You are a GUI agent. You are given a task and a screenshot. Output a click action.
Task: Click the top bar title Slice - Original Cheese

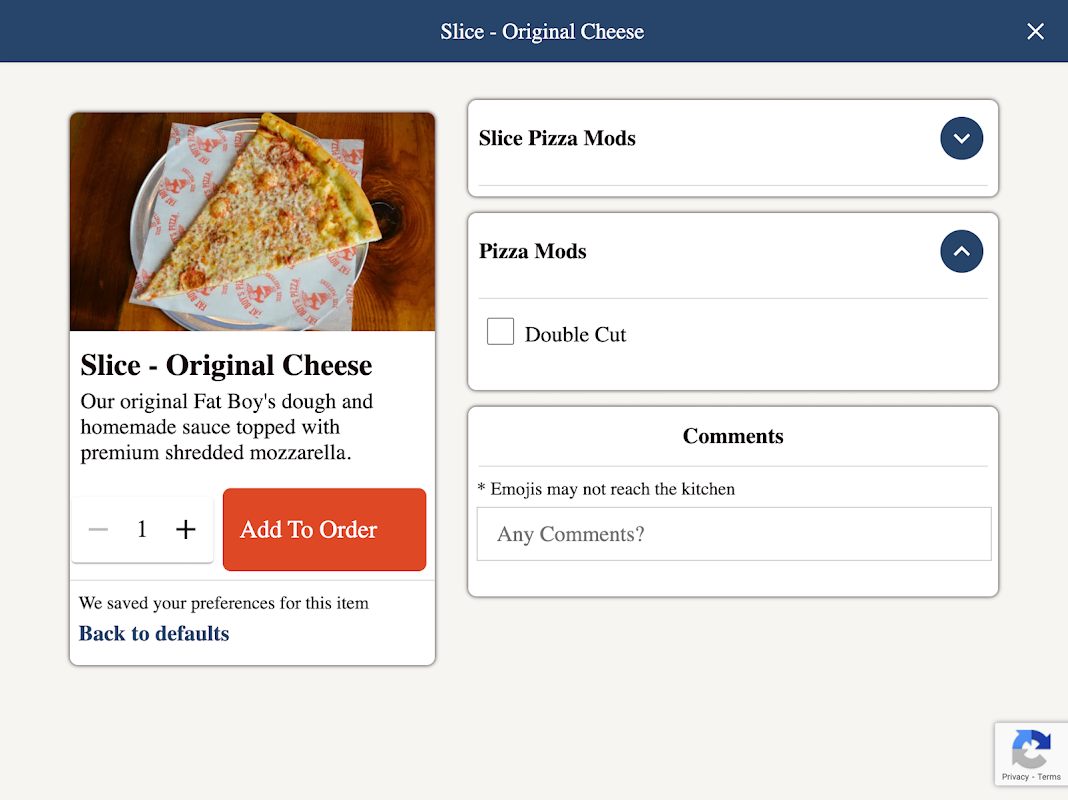pos(542,31)
